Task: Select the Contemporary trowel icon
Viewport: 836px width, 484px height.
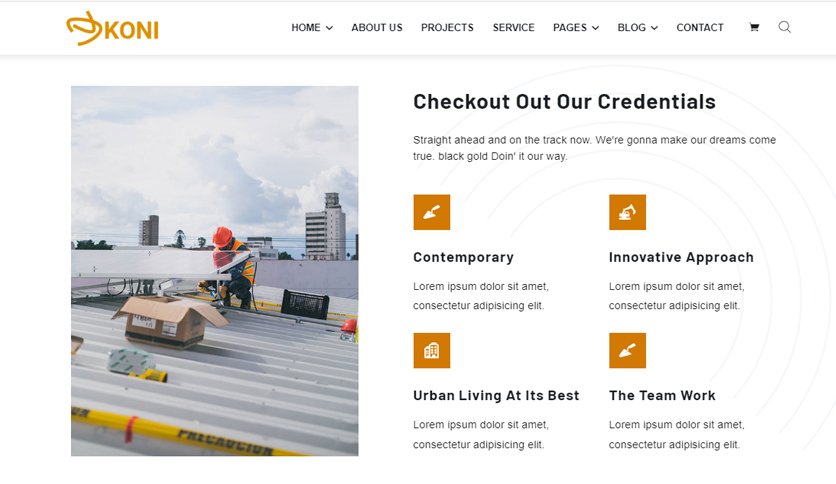Action: pyautogui.click(x=431, y=212)
